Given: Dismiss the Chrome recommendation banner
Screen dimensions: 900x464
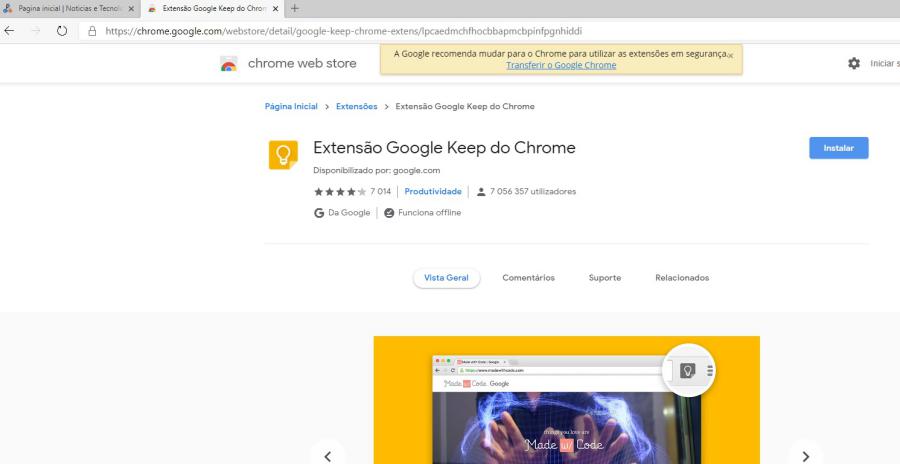Looking at the screenshot, I should click(x=730, y=56).
